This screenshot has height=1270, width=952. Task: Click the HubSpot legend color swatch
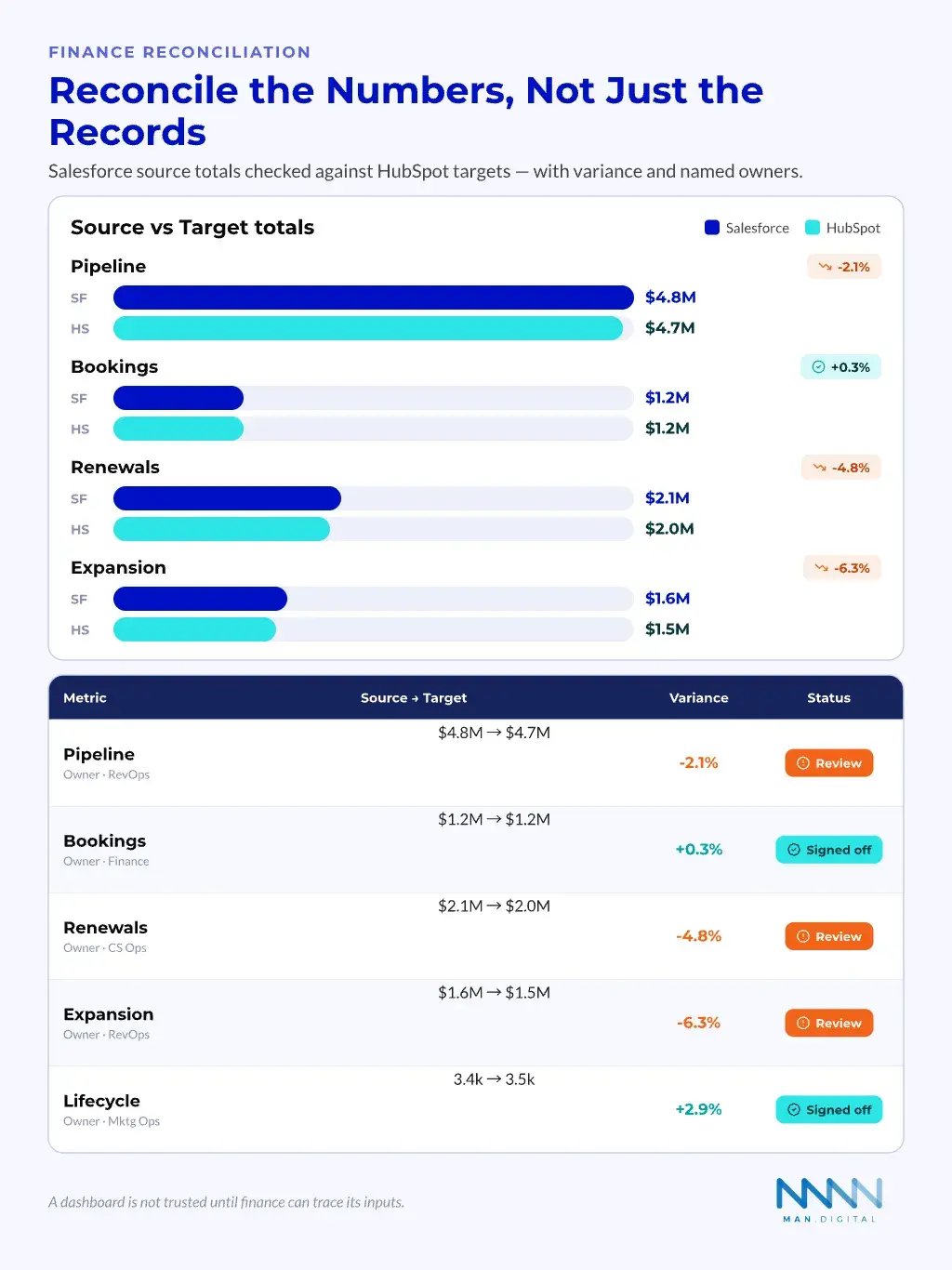(x=813, y=228)
